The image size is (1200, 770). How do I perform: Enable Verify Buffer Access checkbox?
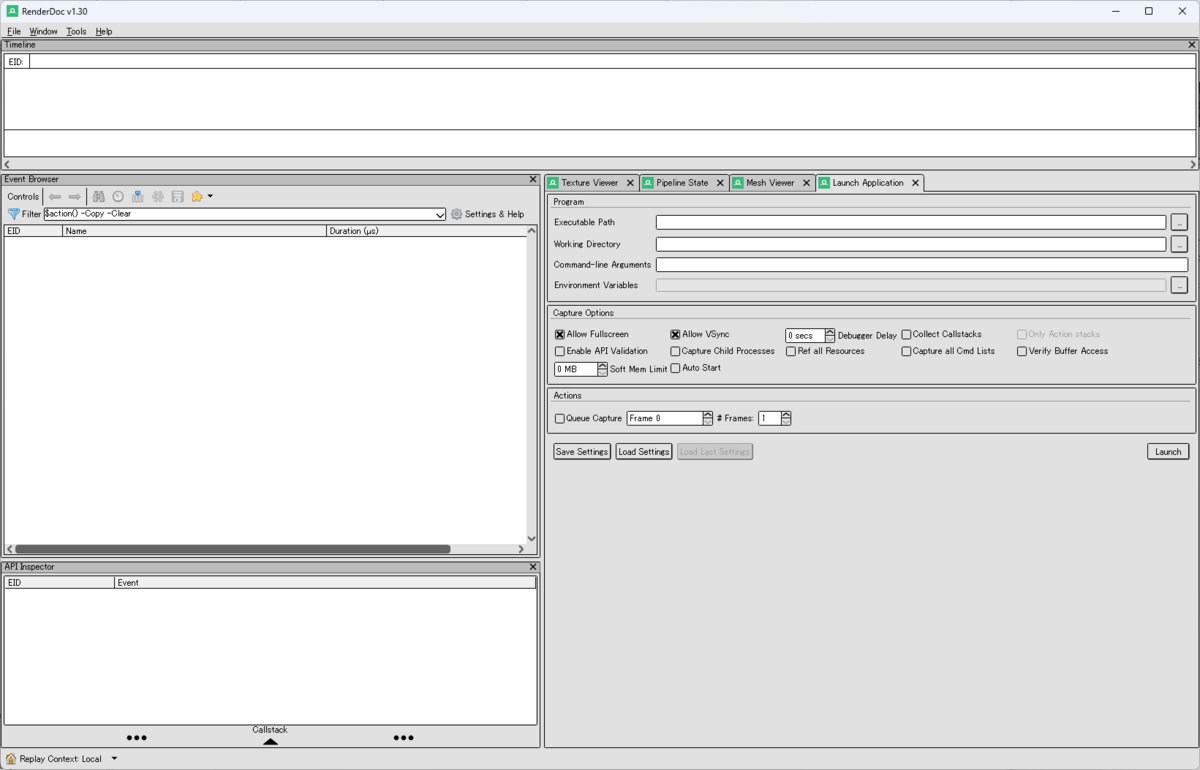click(1022, 352)
